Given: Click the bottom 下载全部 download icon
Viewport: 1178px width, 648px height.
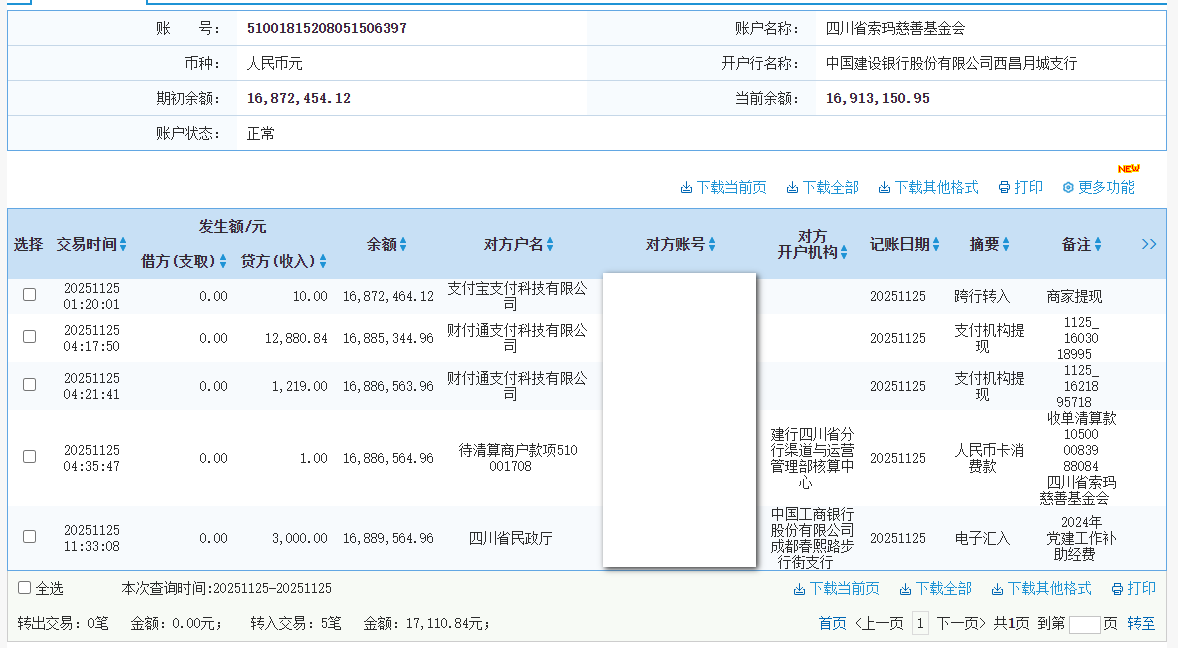Looking at the screenshot, I should click(x=905, y=589).
